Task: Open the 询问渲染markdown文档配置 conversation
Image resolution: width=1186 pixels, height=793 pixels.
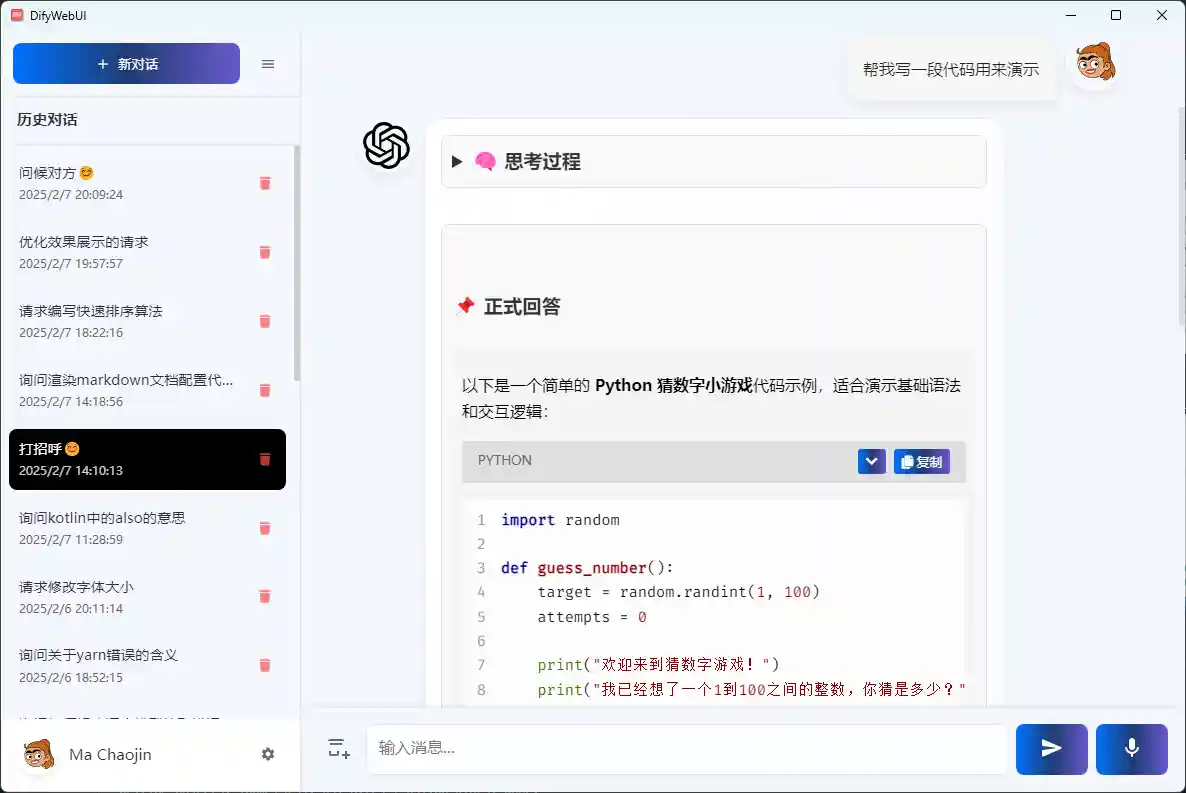Action: 147,390
